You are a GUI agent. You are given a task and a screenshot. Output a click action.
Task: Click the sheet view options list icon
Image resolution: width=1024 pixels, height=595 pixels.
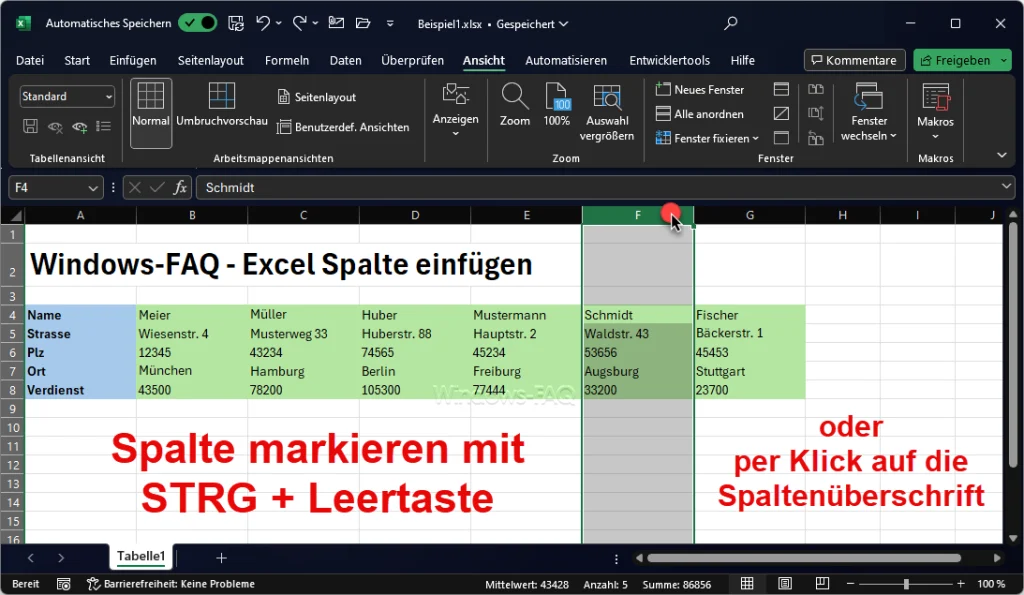(103, 126)
